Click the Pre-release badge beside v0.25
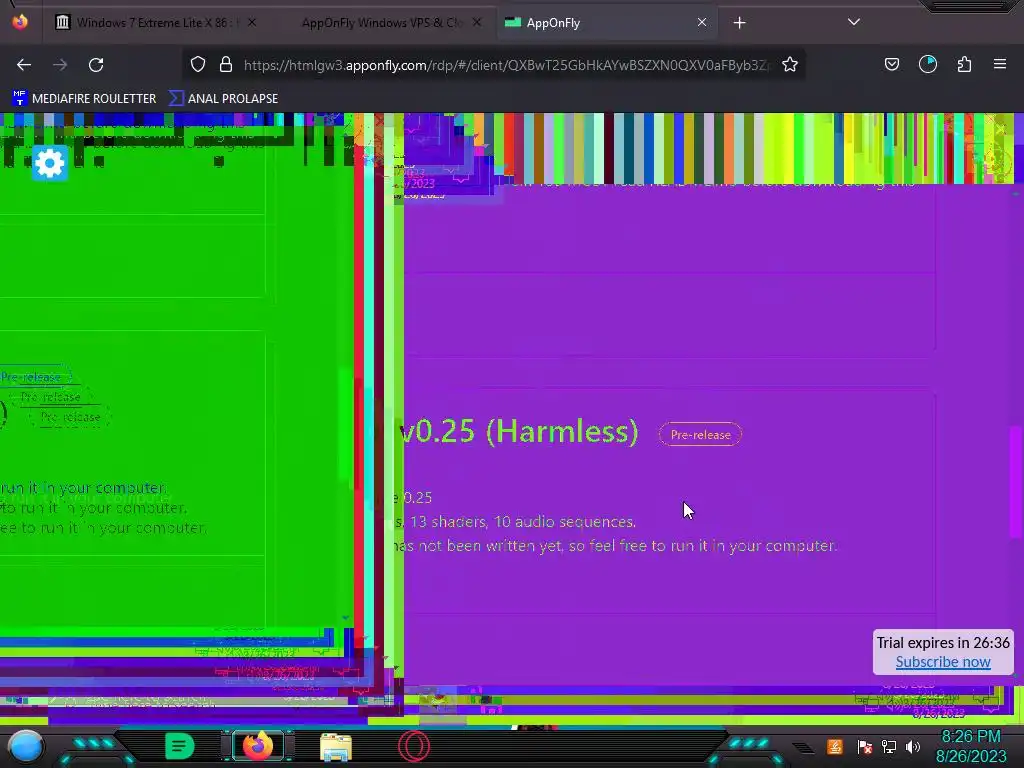This screenshot has height=768, width=1024. 700,435
